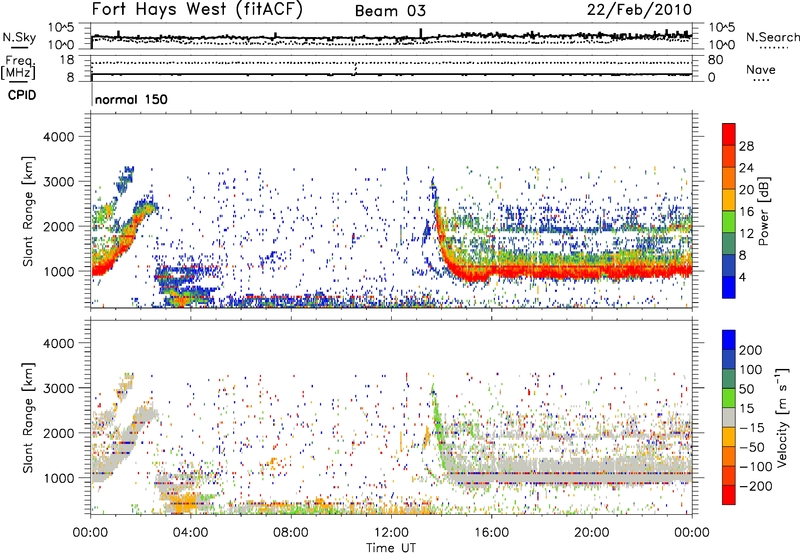Click the '16:00' time axis label
This screenshot has height=554, width=800.
point(491,533)
